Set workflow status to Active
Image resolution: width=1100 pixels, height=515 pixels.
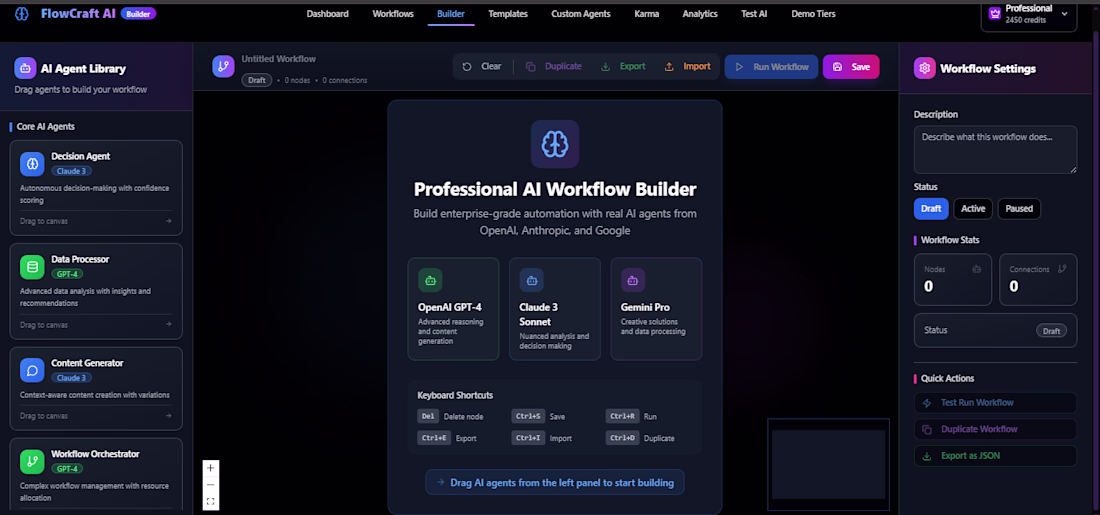[973, 208]
